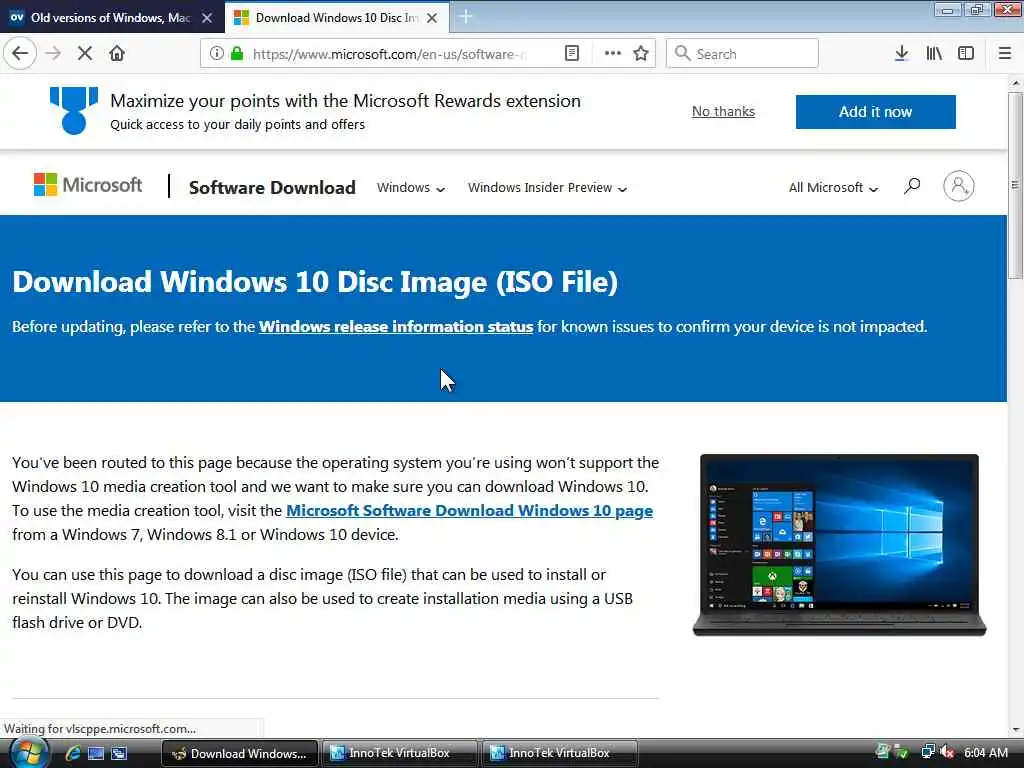The height and width of the screenshot is (768, 1024).
Task: Expand the All Microsoft dropdown
Action: 833,188
